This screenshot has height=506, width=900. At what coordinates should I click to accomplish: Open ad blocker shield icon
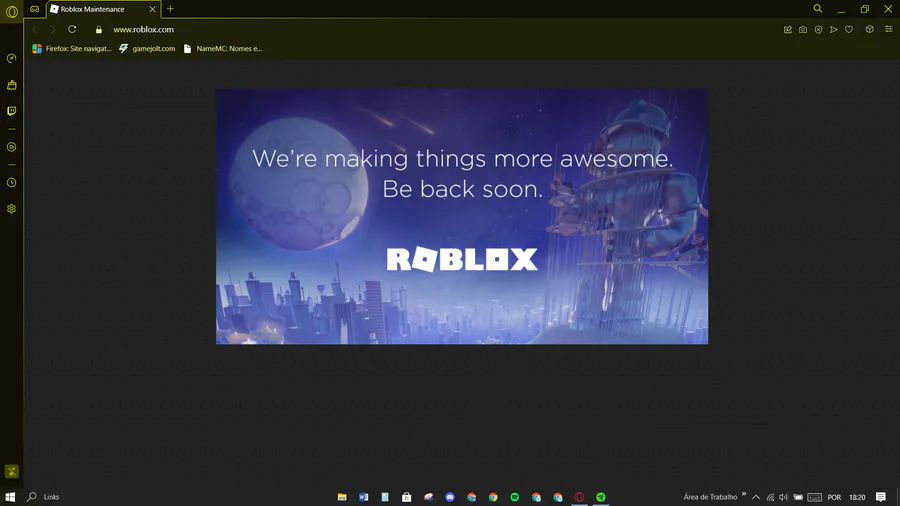coord(818,29)
